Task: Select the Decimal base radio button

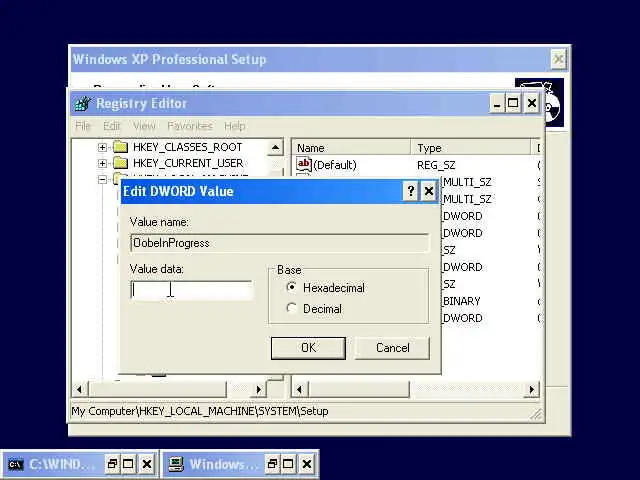Action: point(291,308)
